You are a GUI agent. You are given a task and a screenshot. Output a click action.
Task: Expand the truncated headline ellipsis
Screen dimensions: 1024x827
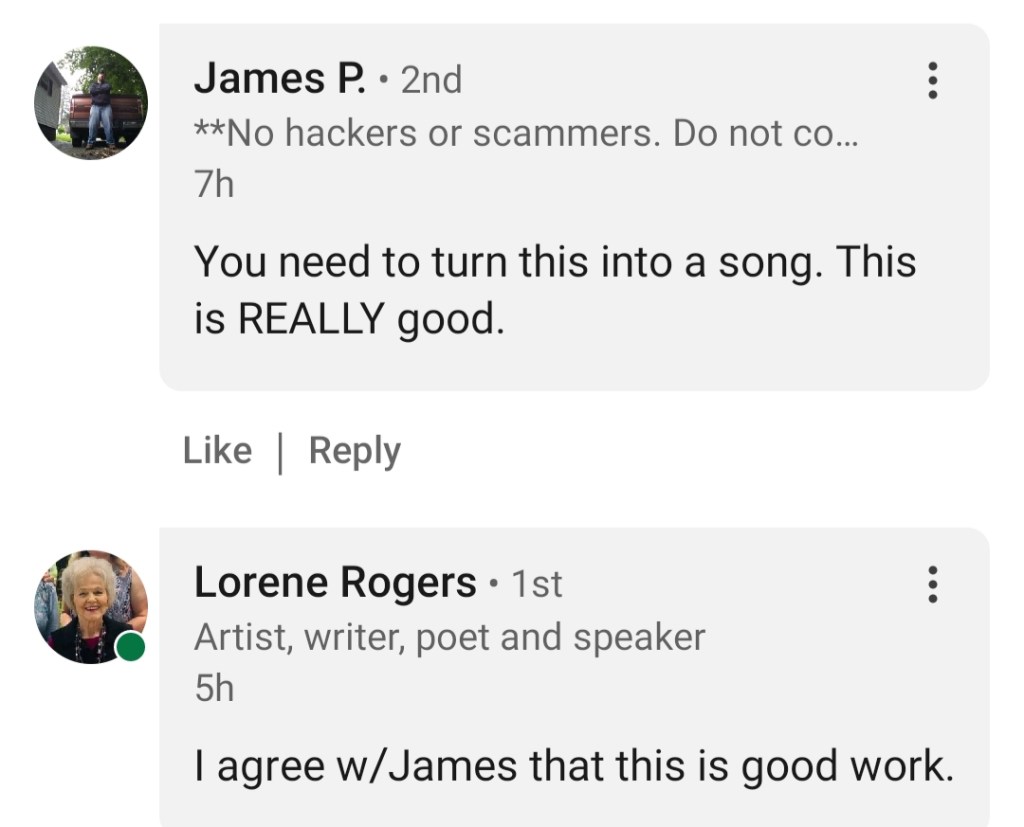coord(845,134)
